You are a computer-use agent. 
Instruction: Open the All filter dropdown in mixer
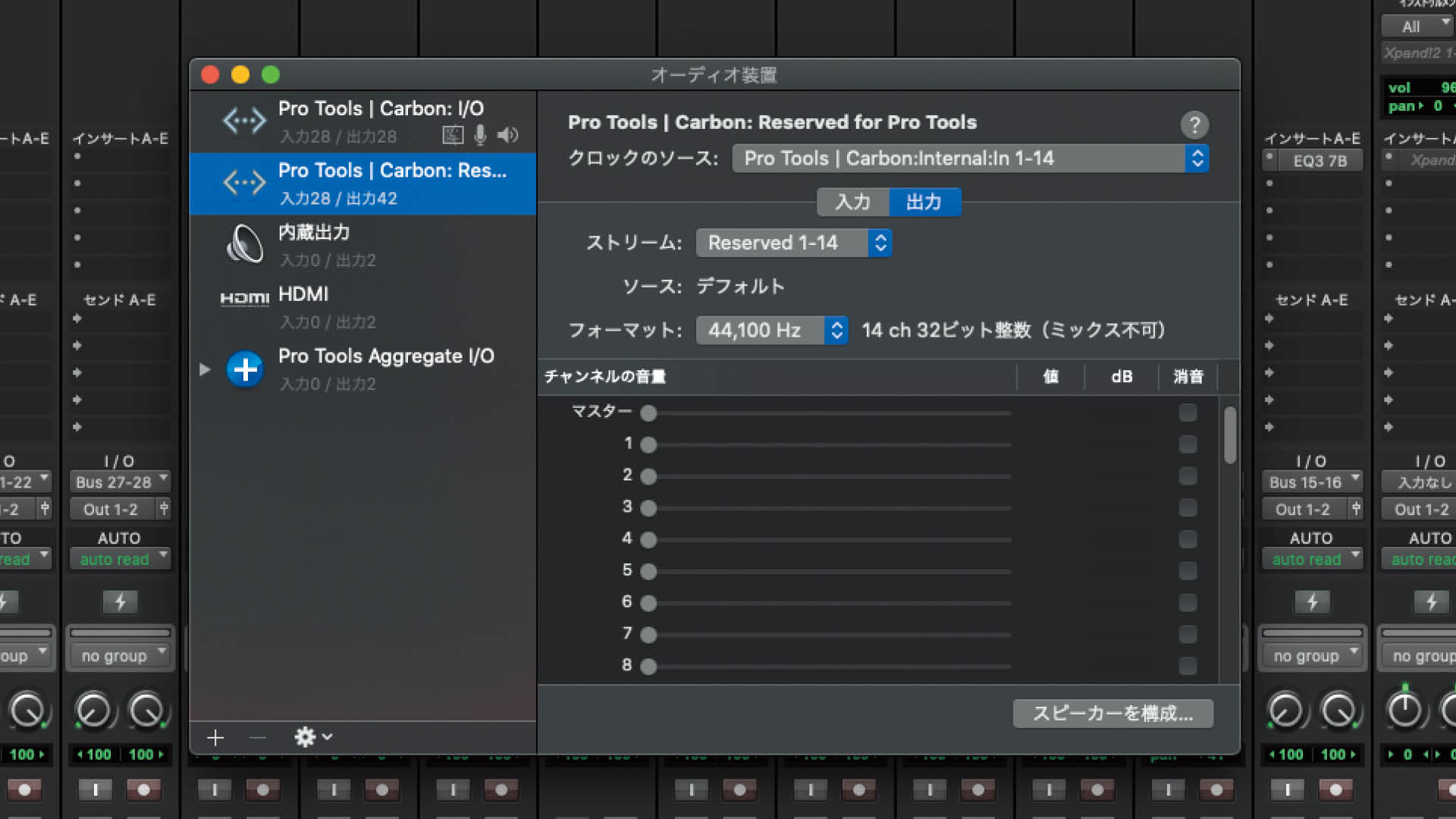1416,27
